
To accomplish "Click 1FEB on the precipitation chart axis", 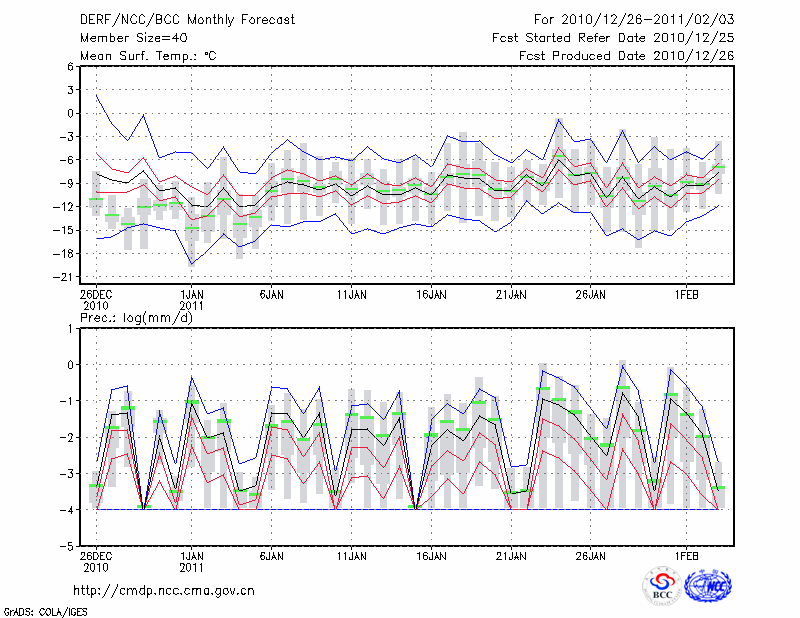I will coord(686,555).
